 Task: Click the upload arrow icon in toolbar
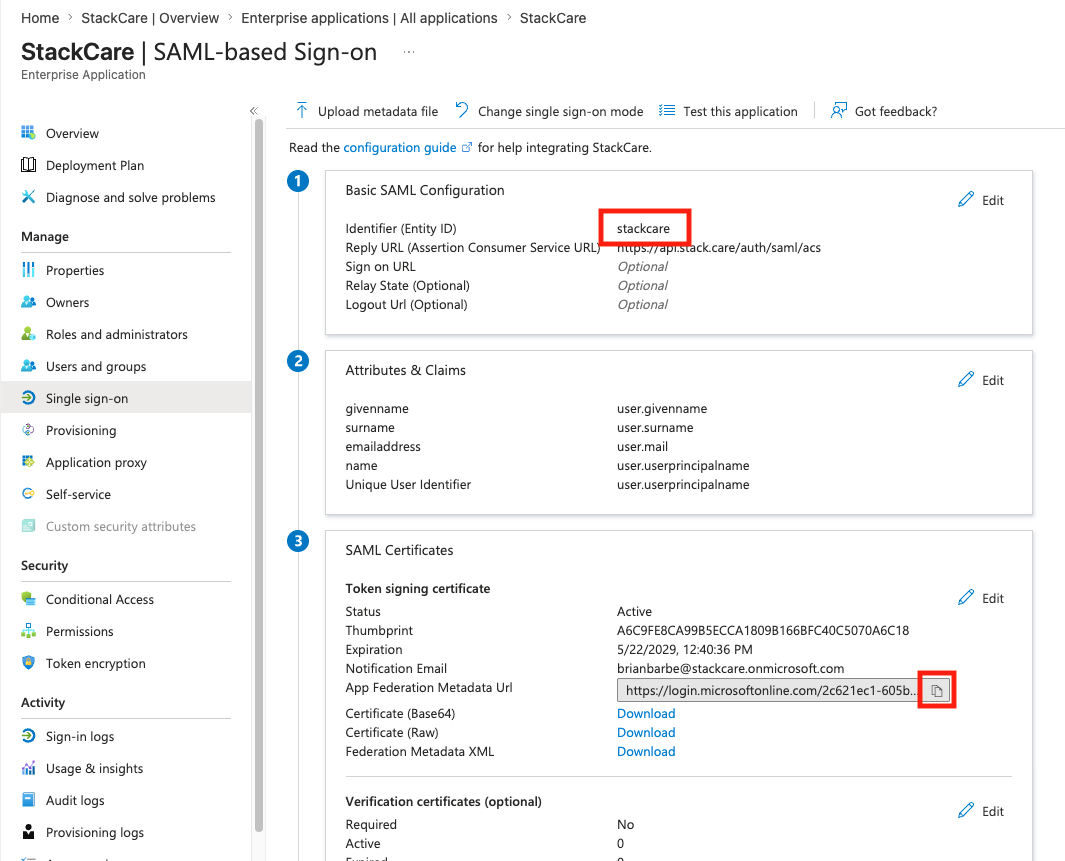[x=302, y=111]
